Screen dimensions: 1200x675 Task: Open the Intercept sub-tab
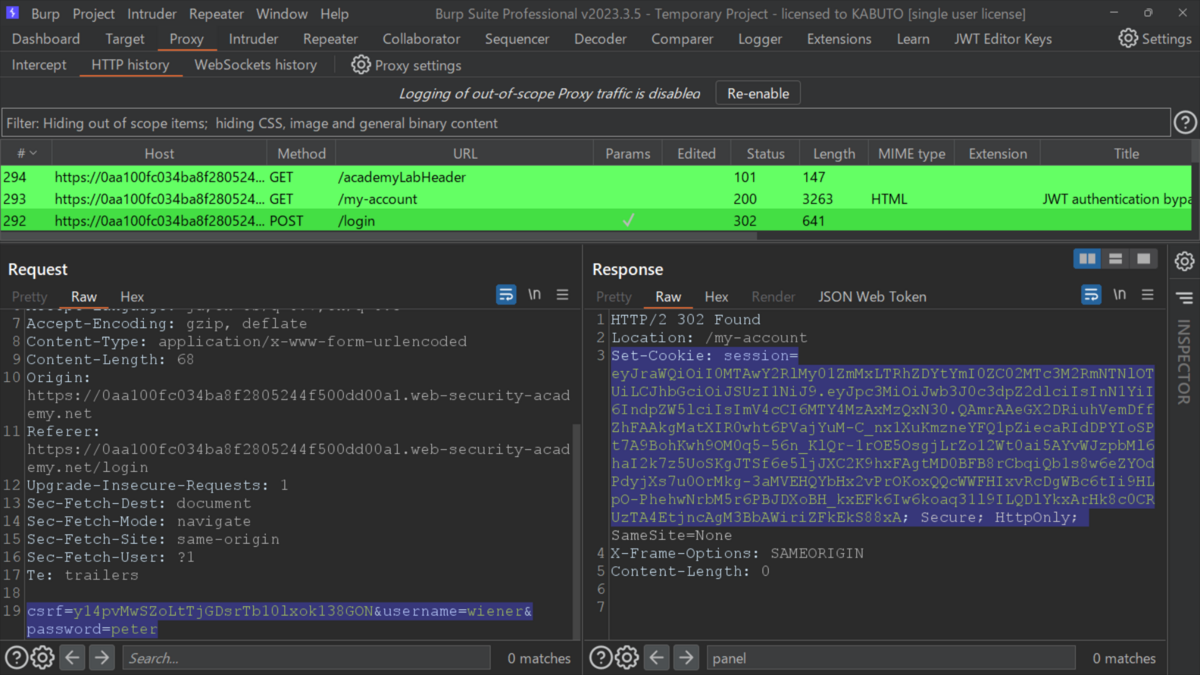pyautogui.click(x=39, y=65)
